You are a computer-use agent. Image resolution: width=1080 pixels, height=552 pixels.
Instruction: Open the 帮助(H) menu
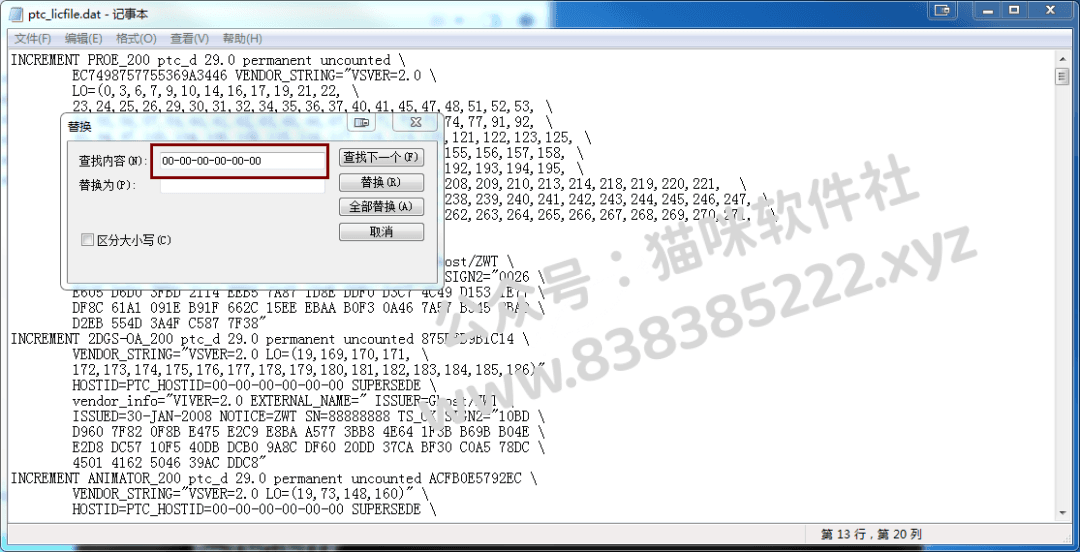tap(242, 39)
